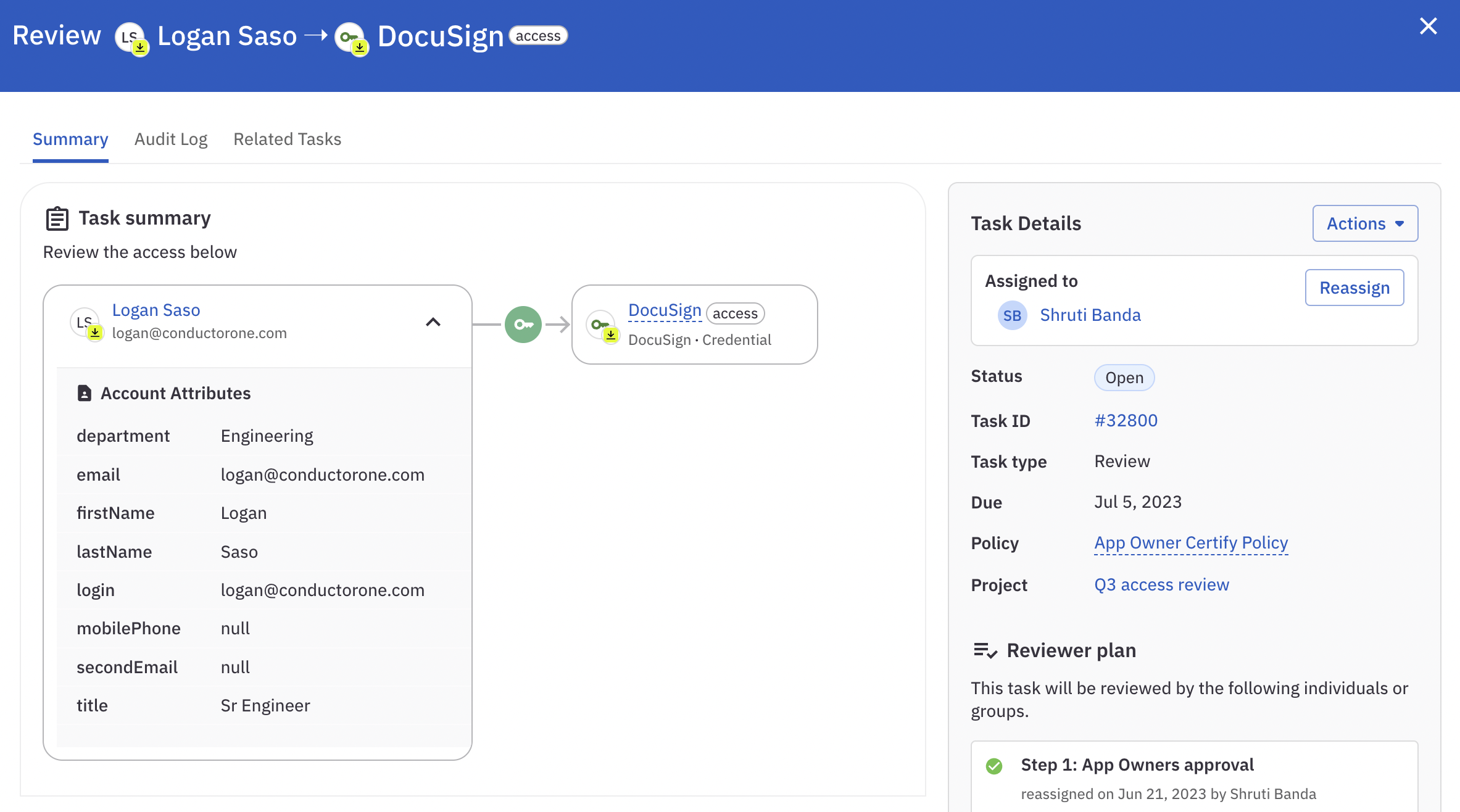Click green checkmark on Step 1
The image size is (1460, 812).
[x=994, y=766]
